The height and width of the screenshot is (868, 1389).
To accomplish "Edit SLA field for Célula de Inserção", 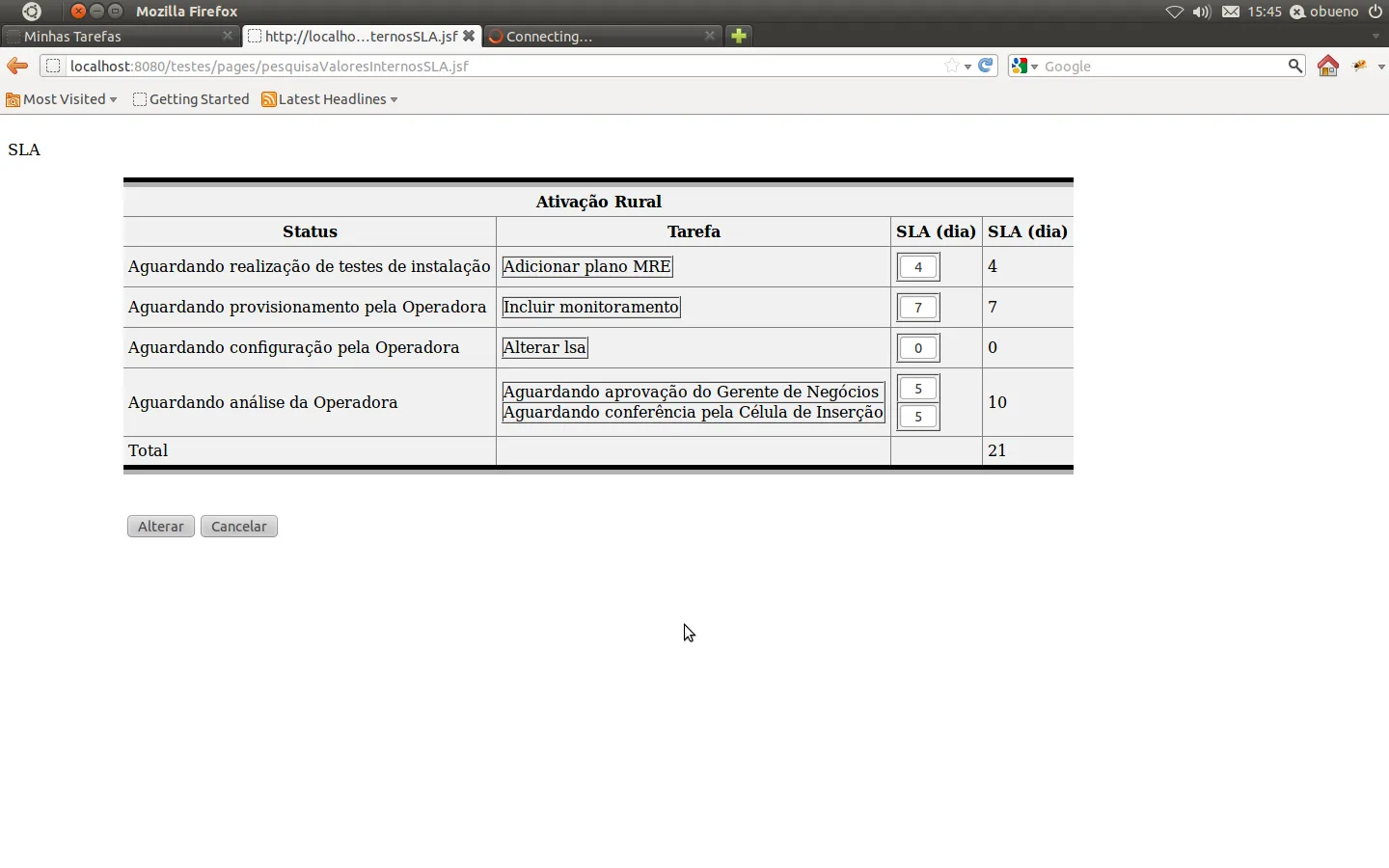I will (x=918, y=417).
